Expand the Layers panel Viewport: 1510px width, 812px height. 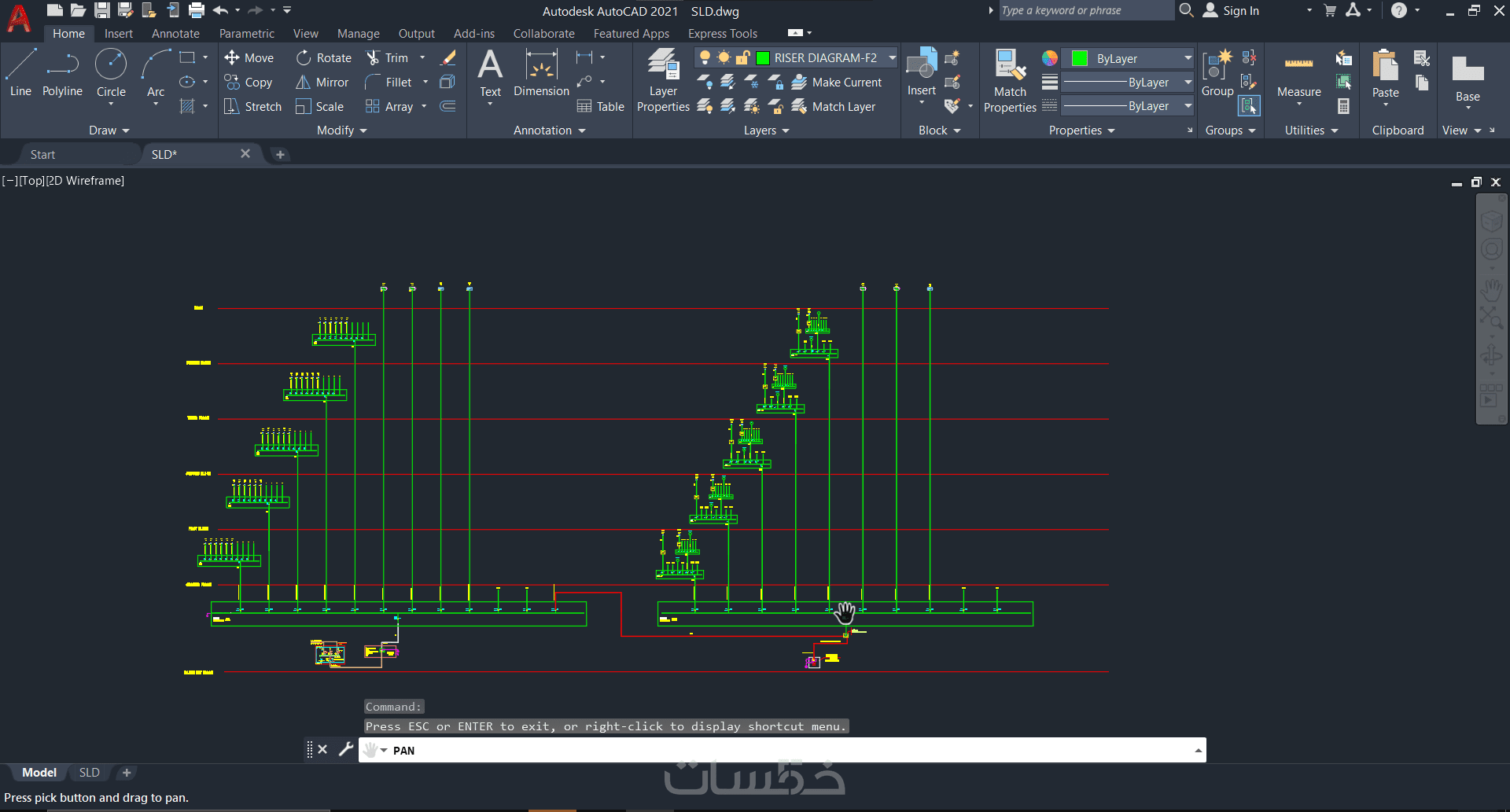(766, 130)
